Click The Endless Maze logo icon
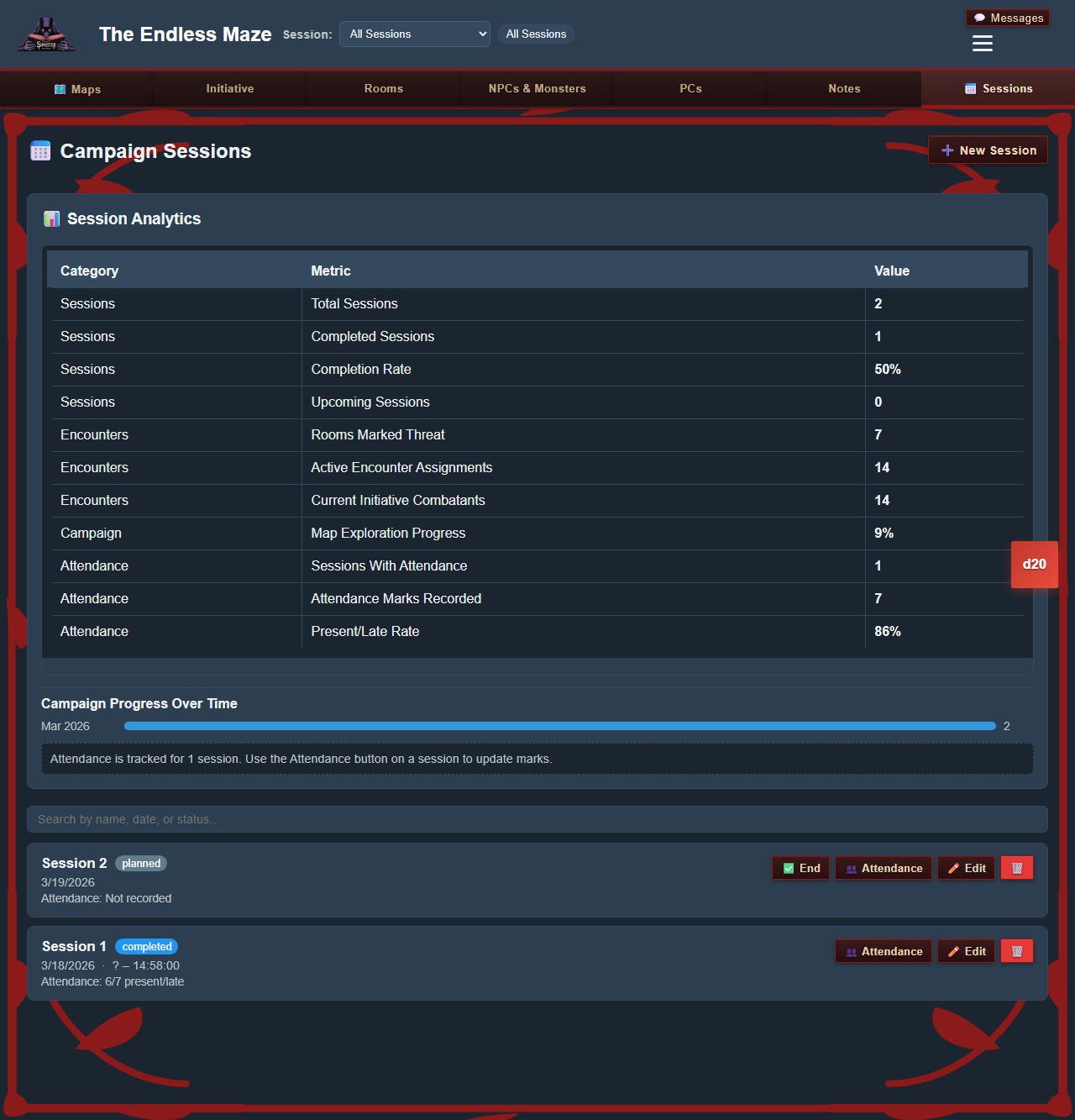The image size is (1075, 1120). (x=46, y=34)
